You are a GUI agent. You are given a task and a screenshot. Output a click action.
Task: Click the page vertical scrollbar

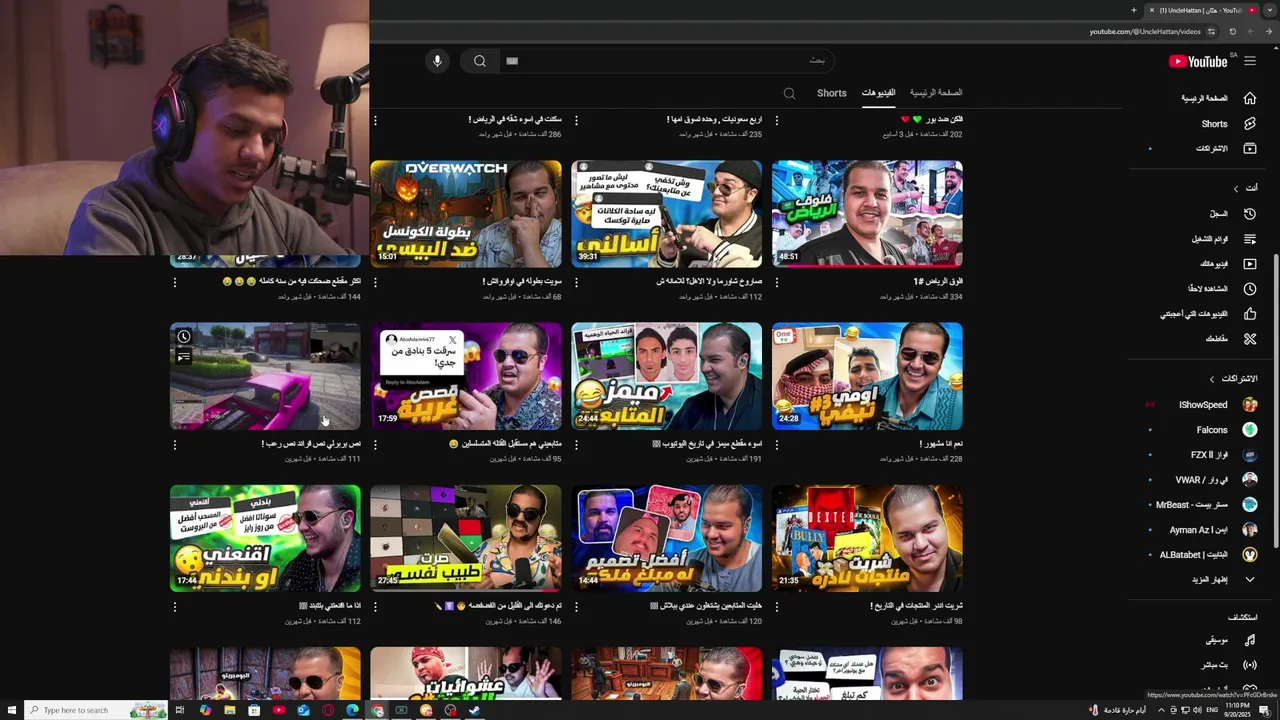pyautogui.click(x=1275, y=400)
